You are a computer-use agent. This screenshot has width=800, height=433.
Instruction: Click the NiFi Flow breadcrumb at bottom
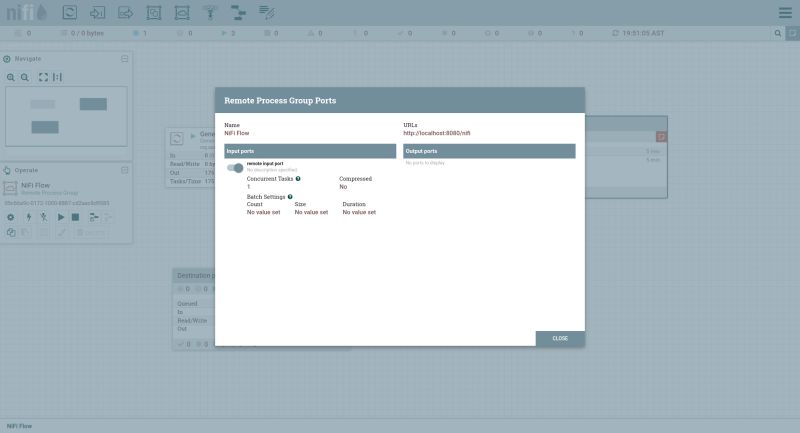19,426
